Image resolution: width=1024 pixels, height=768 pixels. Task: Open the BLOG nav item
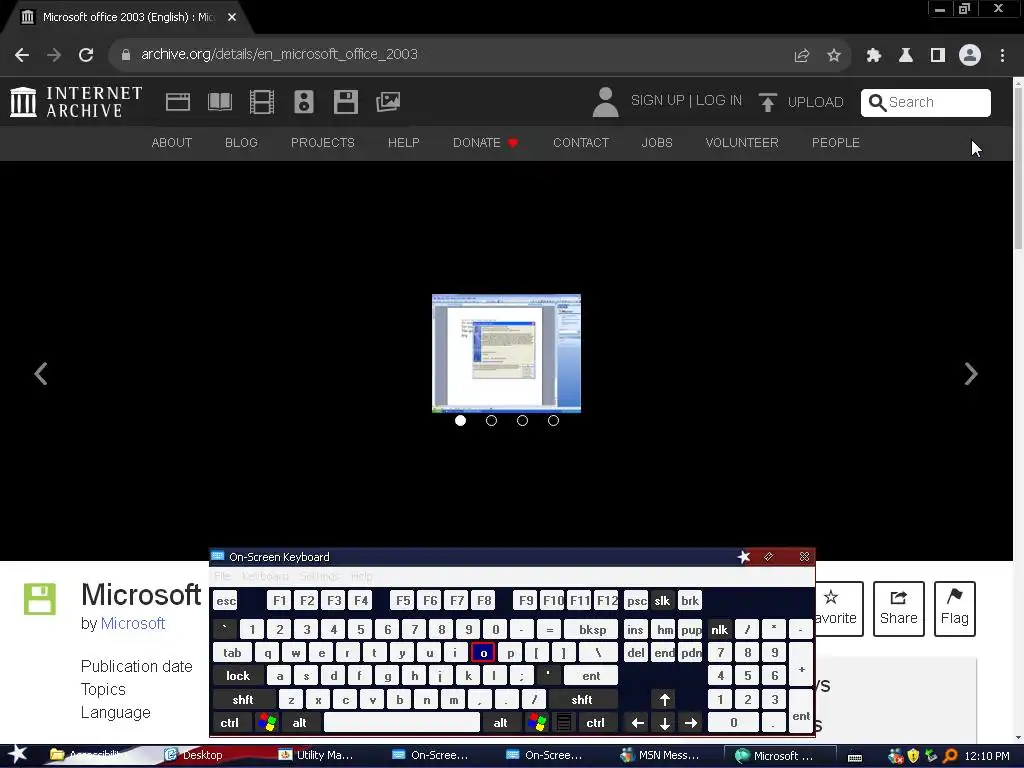pyautogui.click(x=241, y=142)
